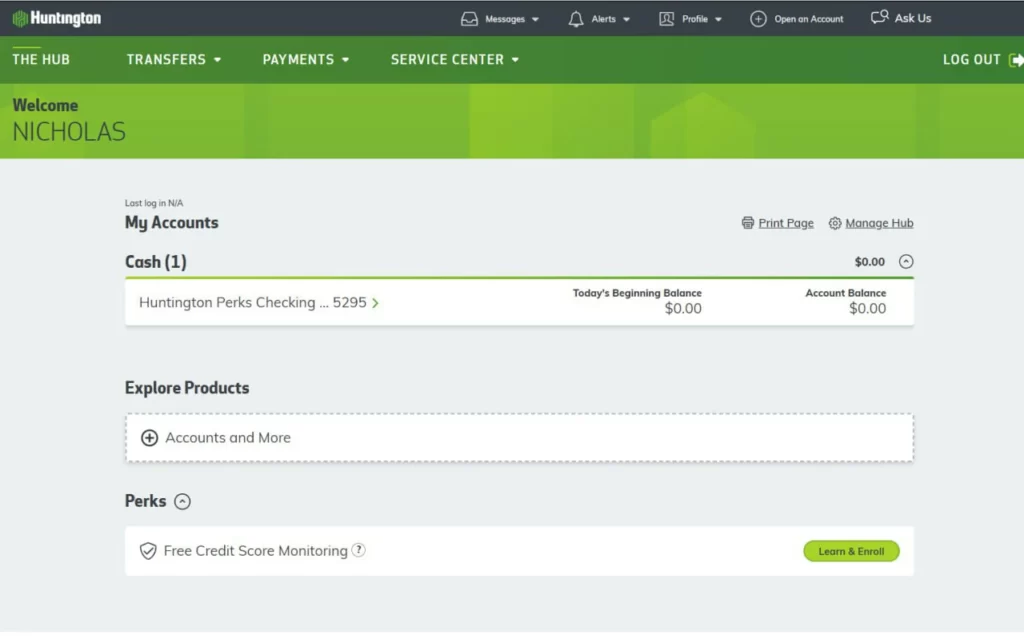Click the Ask Us chat icon
This screenshot has height=638, width=1024.
879,17
